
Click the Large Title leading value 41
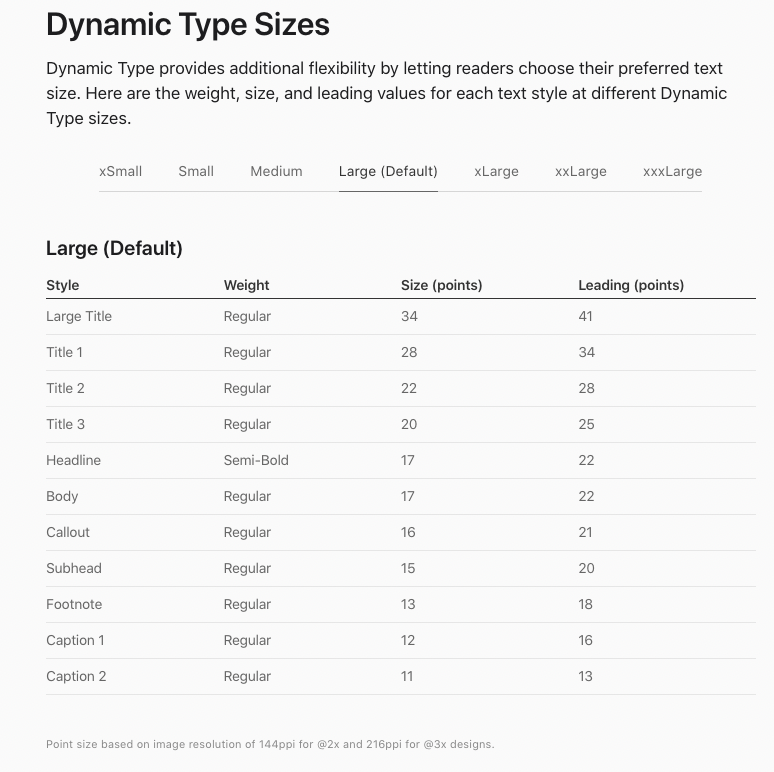click(585, 316)
